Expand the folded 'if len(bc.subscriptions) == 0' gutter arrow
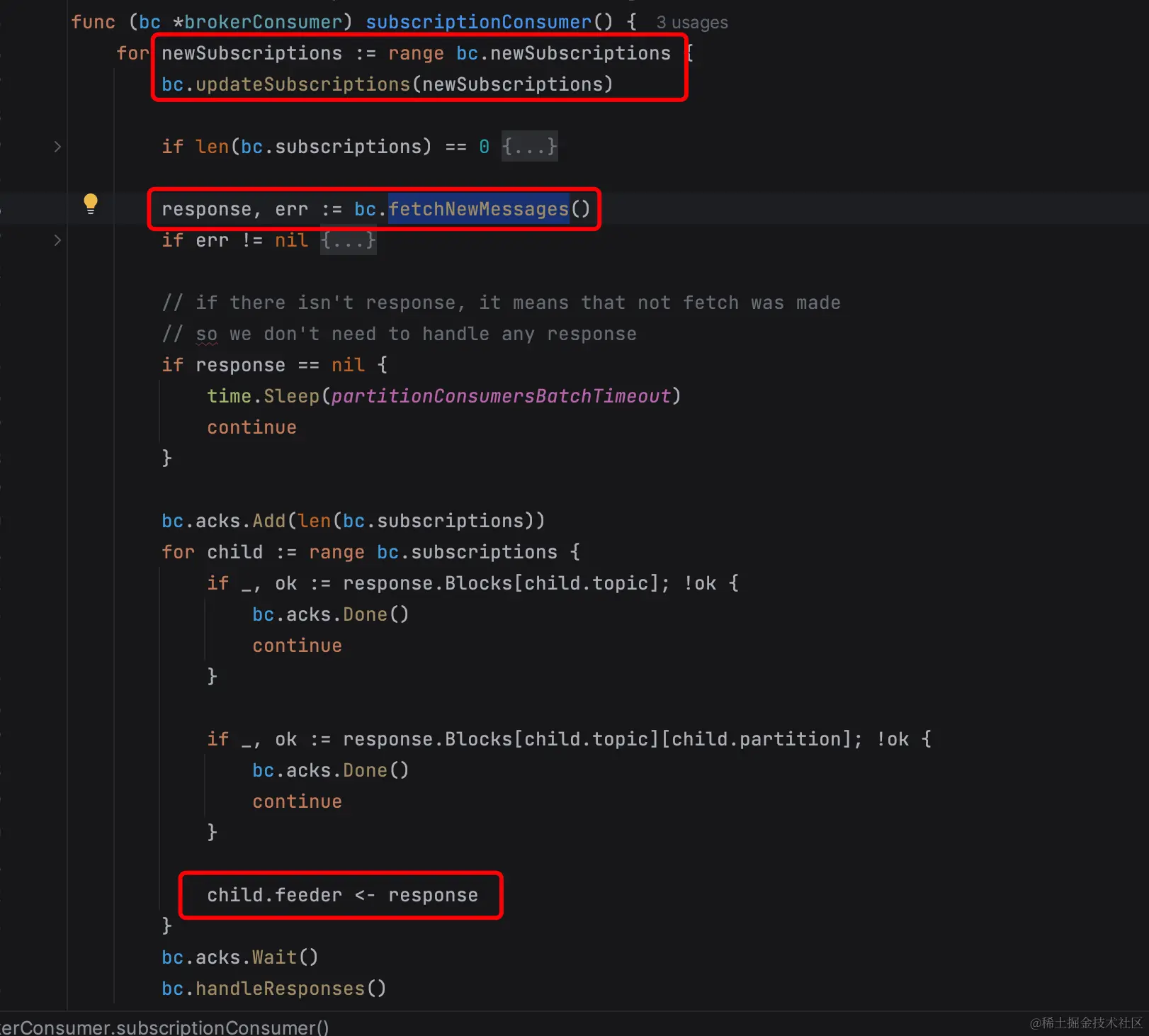Viewport: 1149px width, 1036px height. coord(57,147)
